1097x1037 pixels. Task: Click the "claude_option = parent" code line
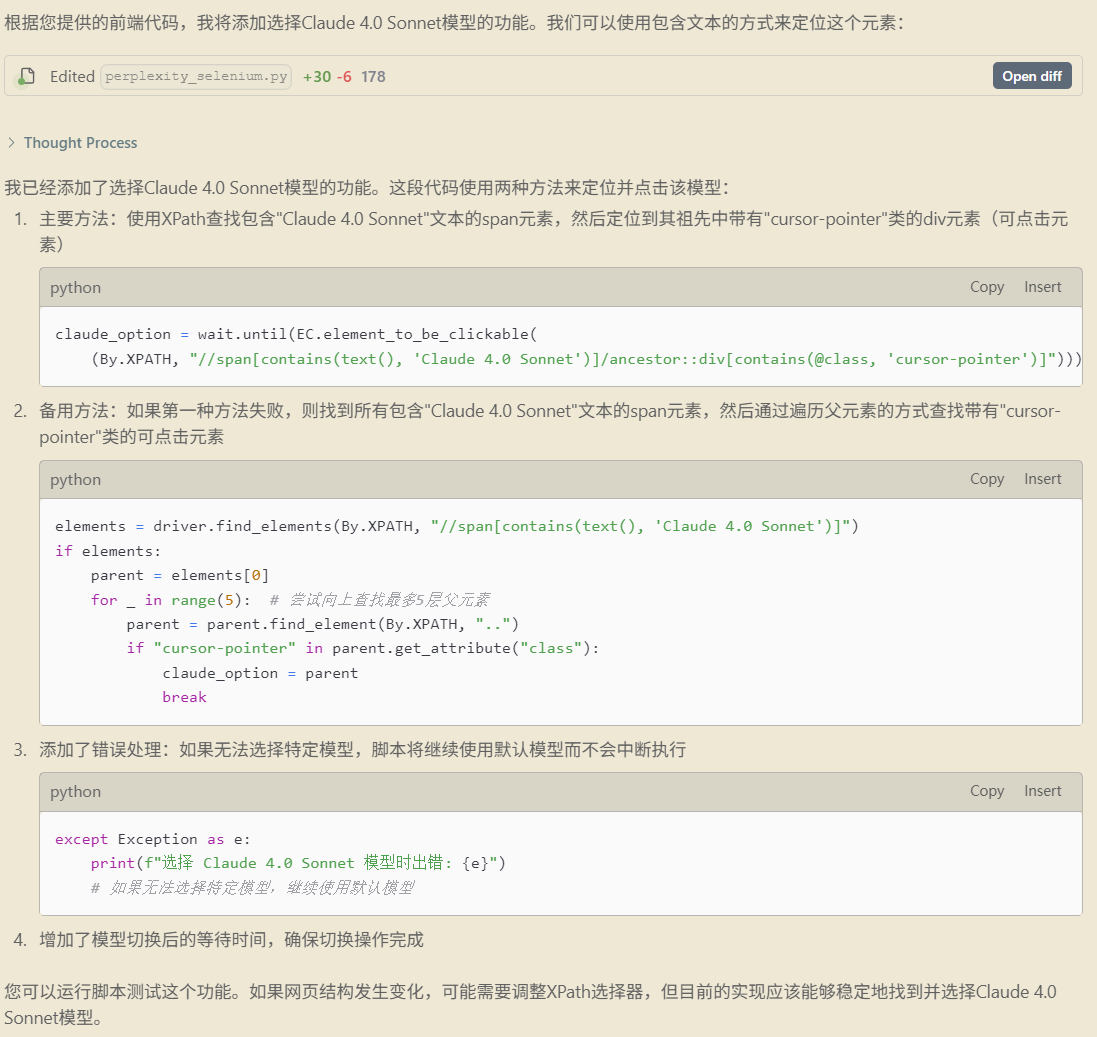tap(260, 673)
